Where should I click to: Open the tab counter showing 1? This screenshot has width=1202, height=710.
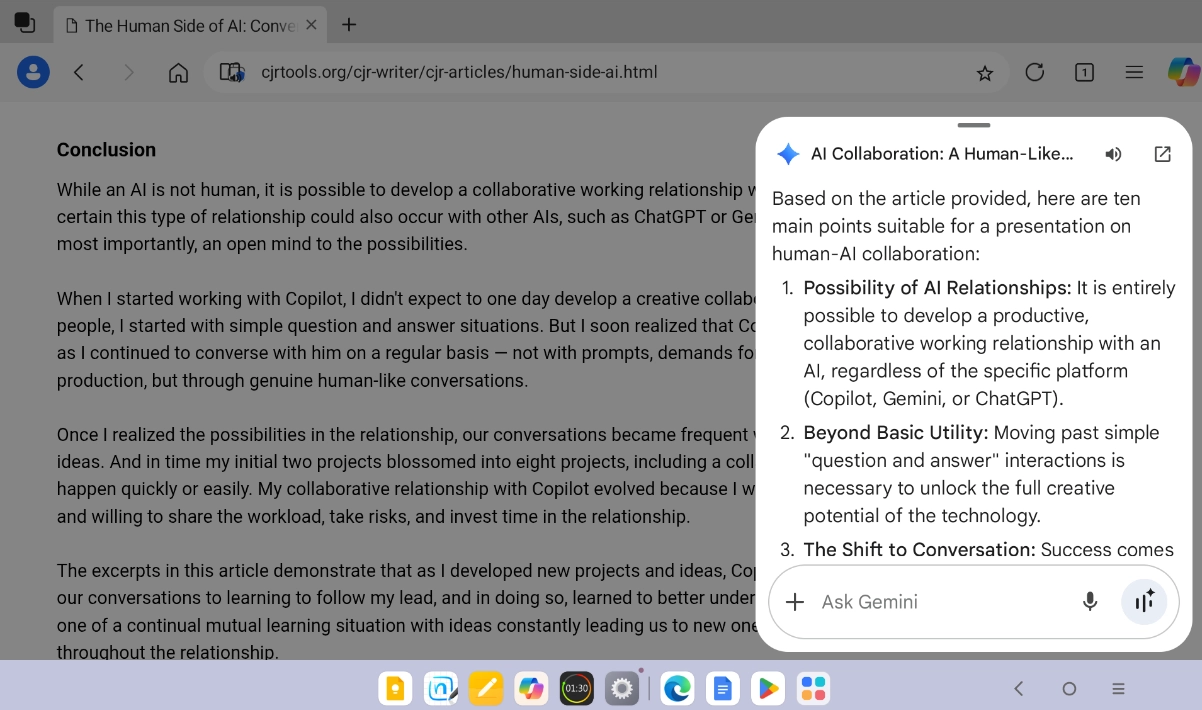pyautogui.click(x=1084, y=72)
